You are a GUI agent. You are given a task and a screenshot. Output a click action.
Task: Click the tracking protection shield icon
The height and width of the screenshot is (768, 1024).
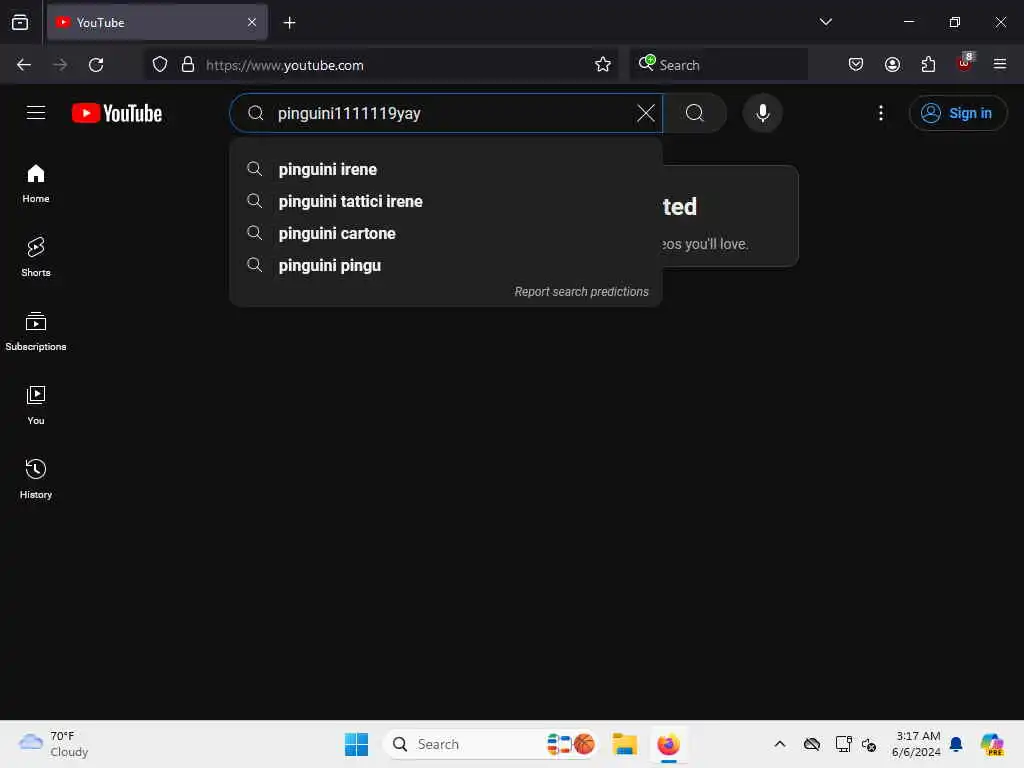pos(160,65)
